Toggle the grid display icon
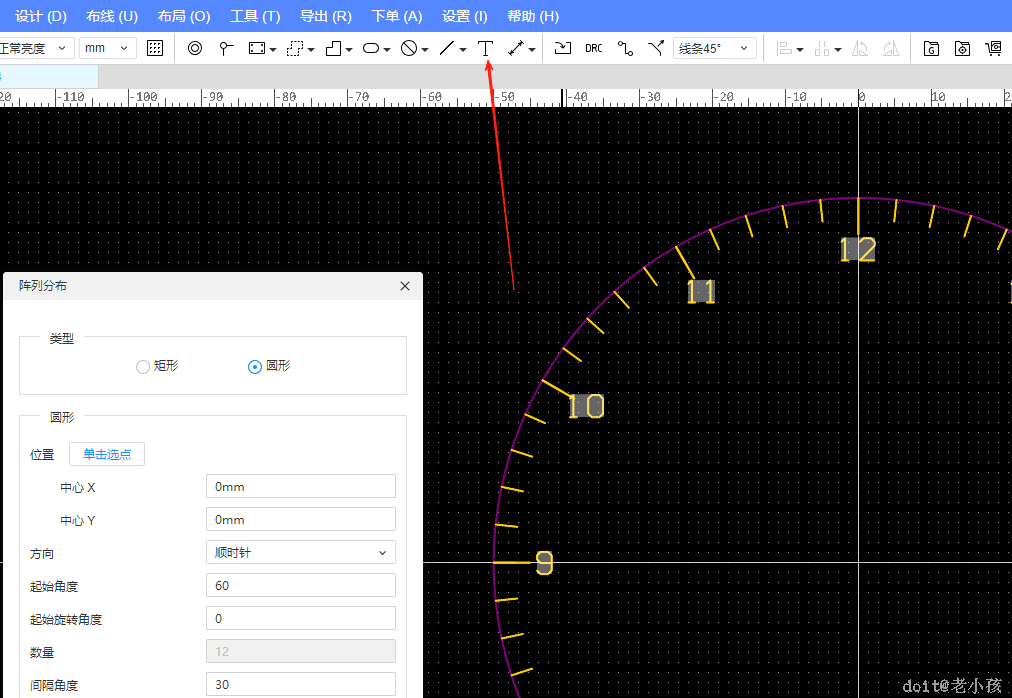 click(x=155, y=48)
